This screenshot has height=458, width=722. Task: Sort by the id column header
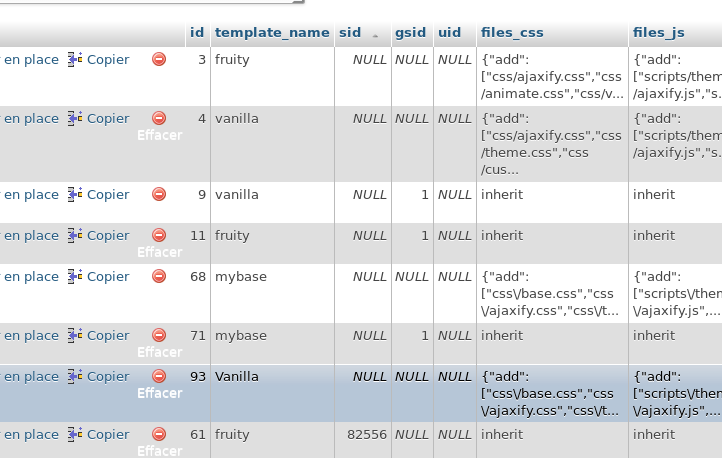(197, 33)
